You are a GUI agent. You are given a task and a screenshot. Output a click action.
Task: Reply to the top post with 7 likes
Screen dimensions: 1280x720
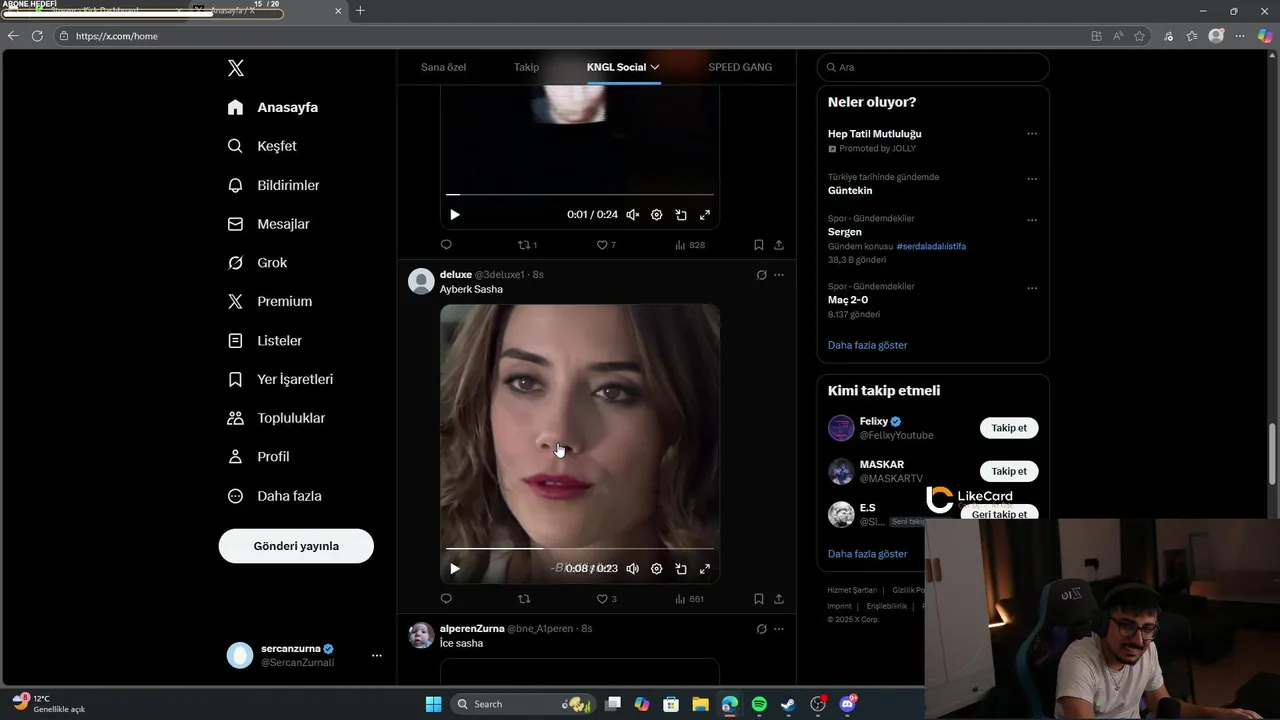pyautogui.click(x=446, y=245)
